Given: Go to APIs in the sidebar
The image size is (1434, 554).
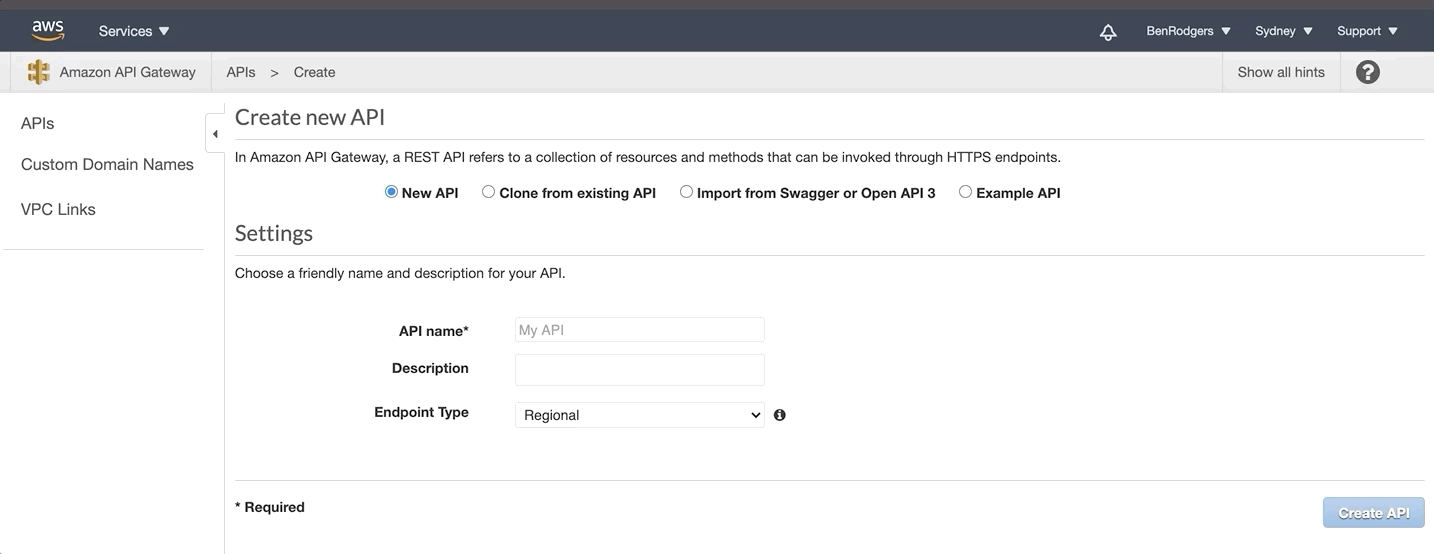Looking at the screenshot, I should coord(38,124).
